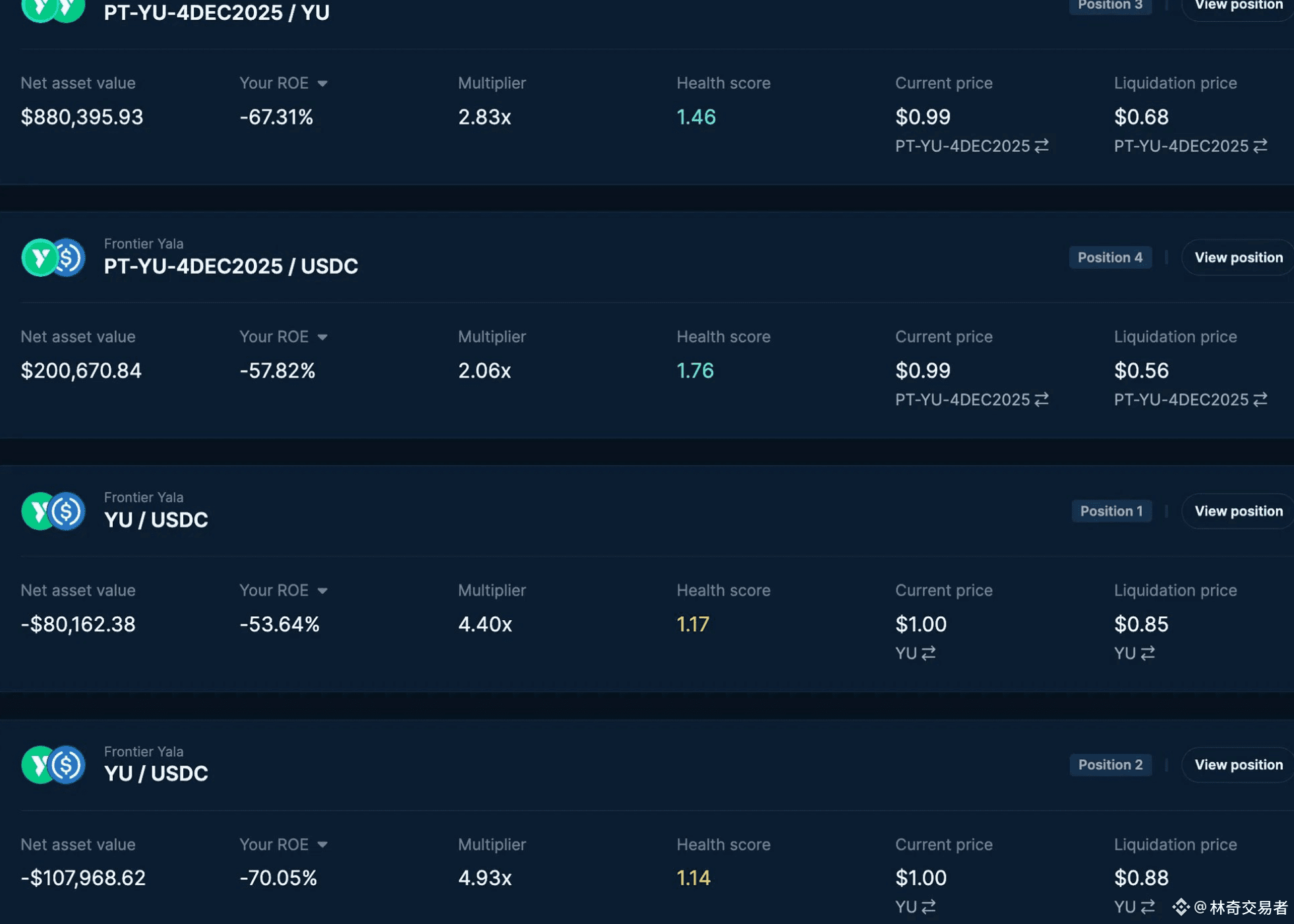Toggle PT-YU-4DEC2025 current price swap in Position 4

coord(1042,399)
